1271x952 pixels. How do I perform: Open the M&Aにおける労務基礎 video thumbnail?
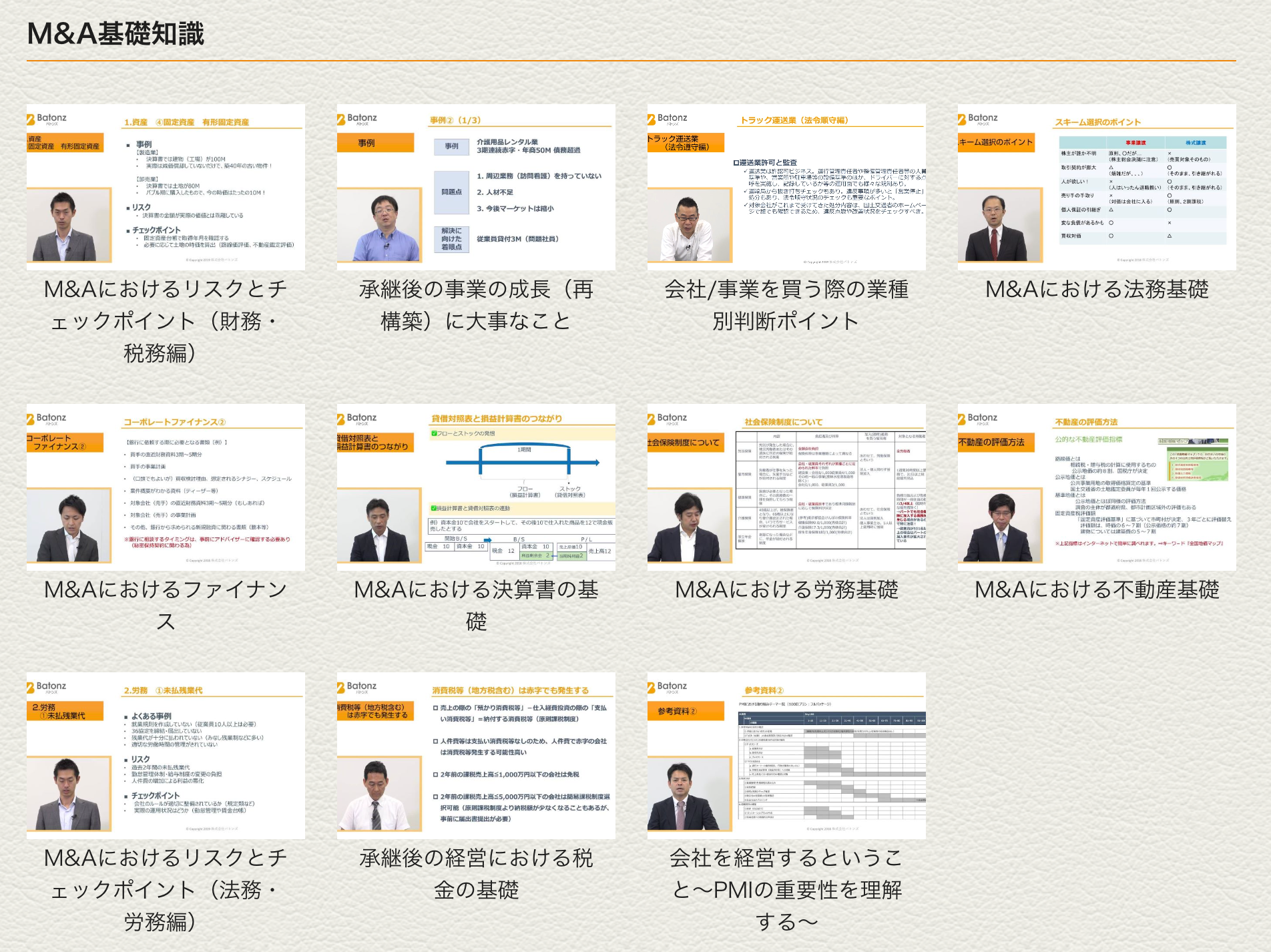(786, 487)
